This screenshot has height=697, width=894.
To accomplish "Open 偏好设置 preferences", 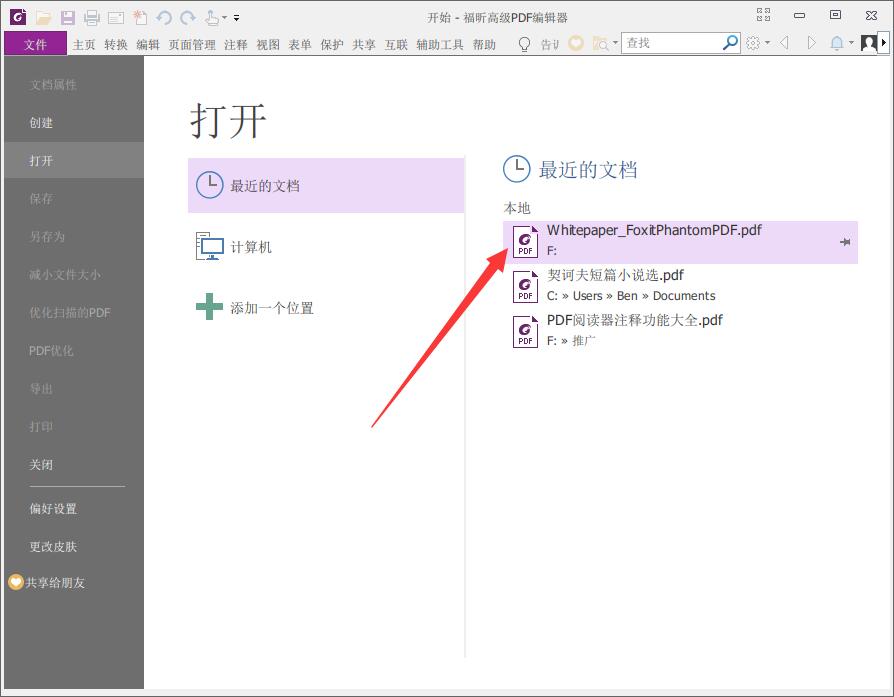I will tap(74, 508).
